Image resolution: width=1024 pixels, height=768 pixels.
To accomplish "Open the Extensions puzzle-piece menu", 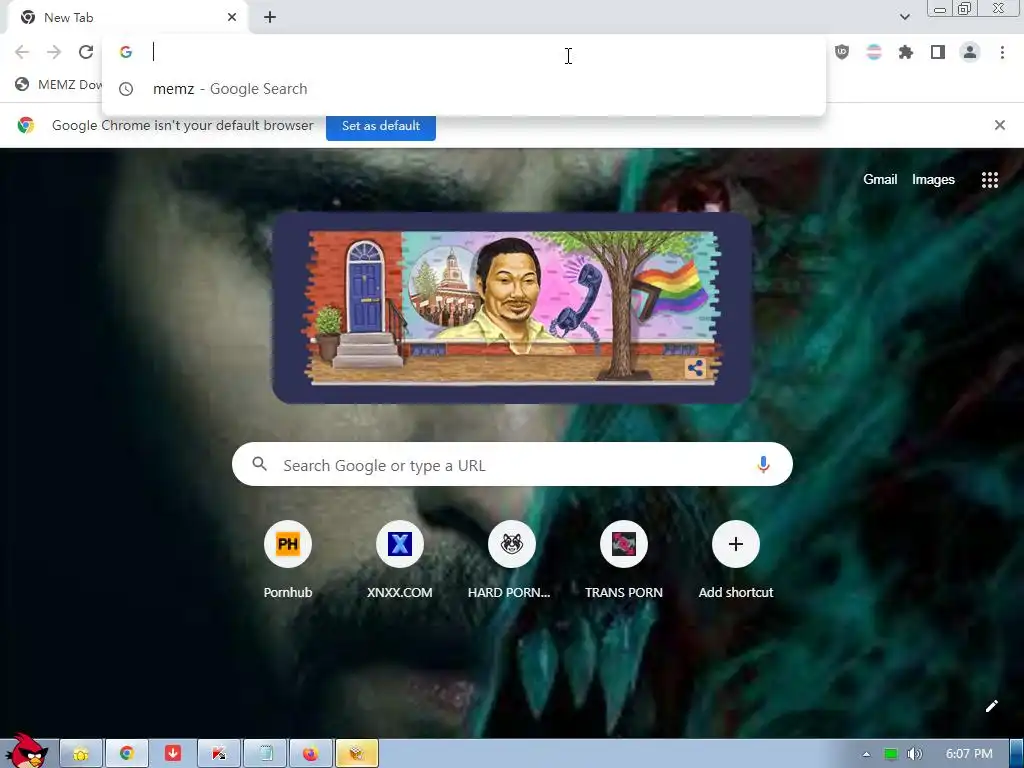I will (906, 52).
